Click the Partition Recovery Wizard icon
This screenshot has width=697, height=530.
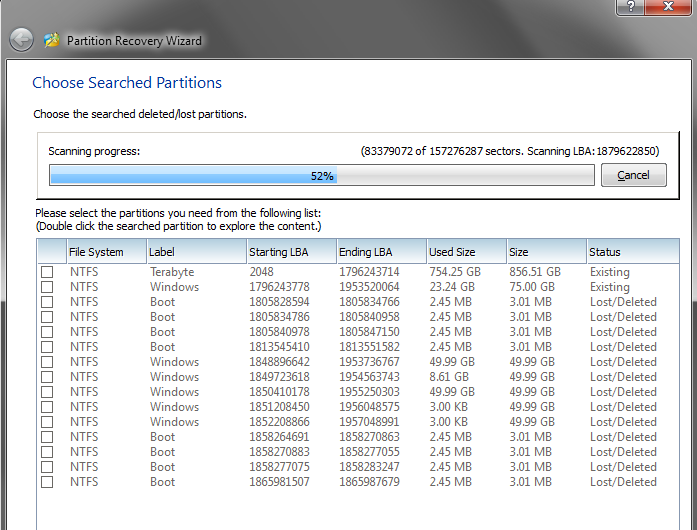(52, 40)
